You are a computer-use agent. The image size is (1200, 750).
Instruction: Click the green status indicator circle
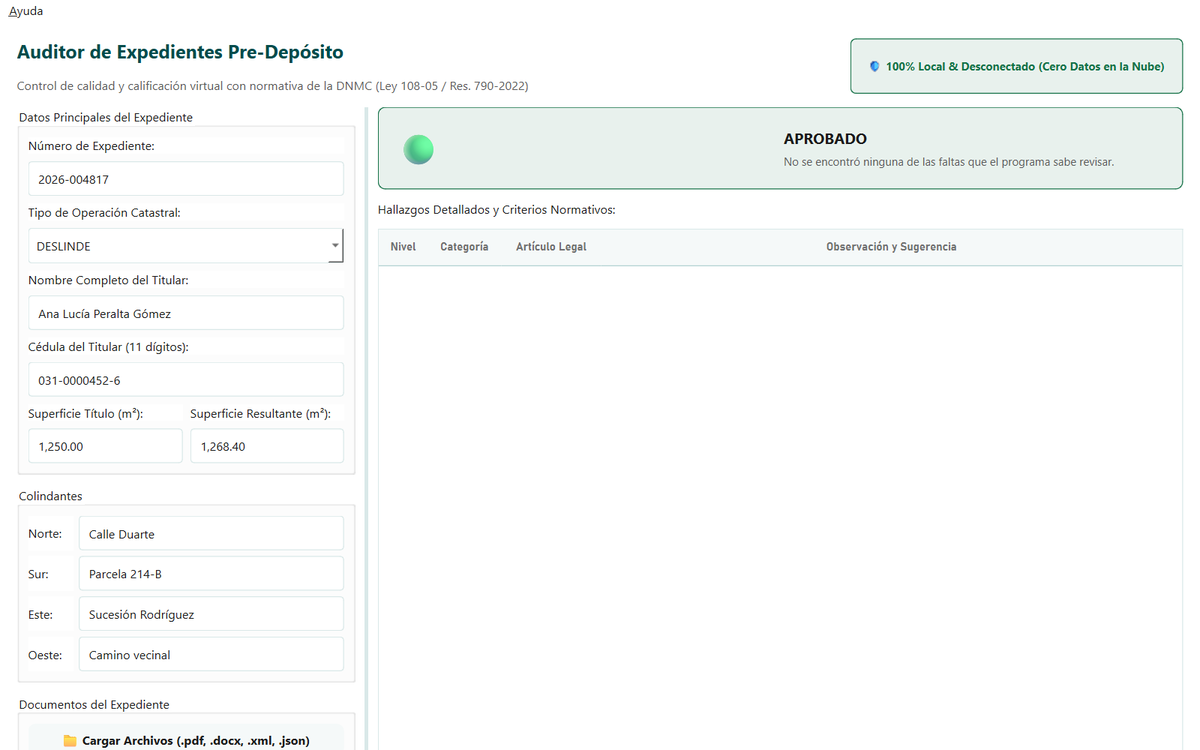tap(418, 149)
